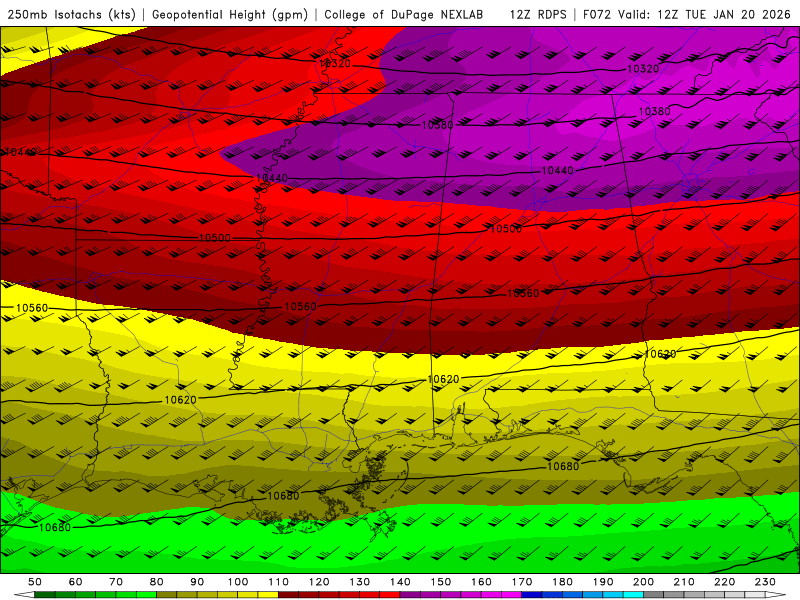
Task: Click the 60 value on the color scale
Action: coord(76,582)
